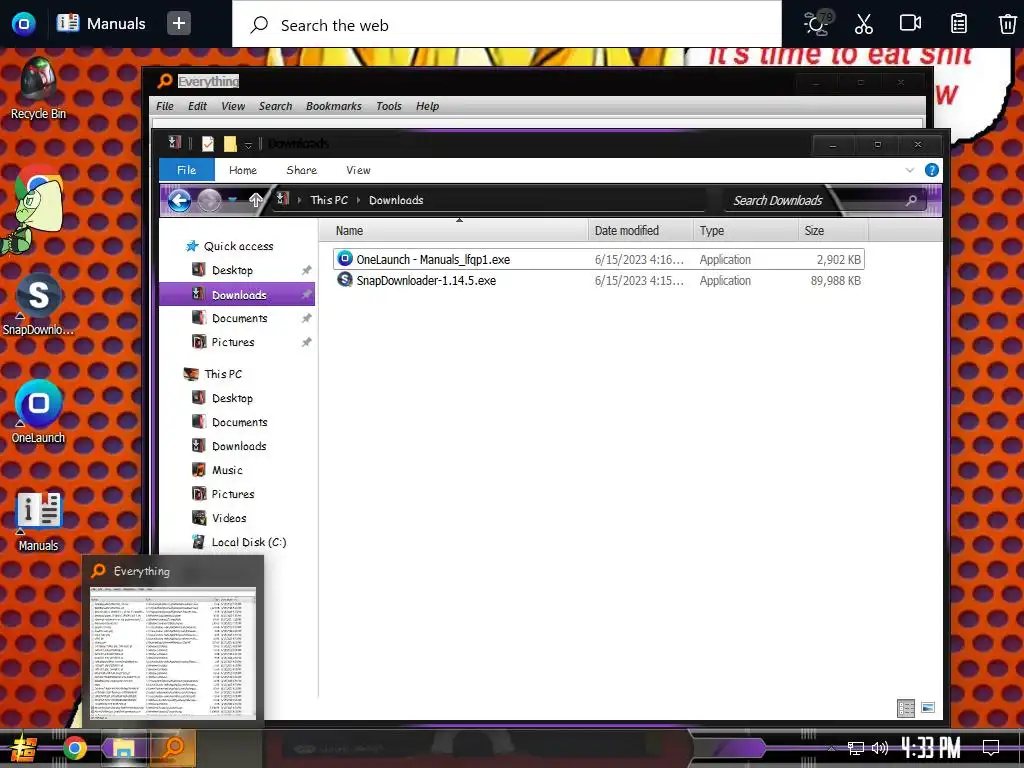Screen dimensions: 1024x768
Task: Switch to the Share ribbon tab
Action: tap(301, 170)
